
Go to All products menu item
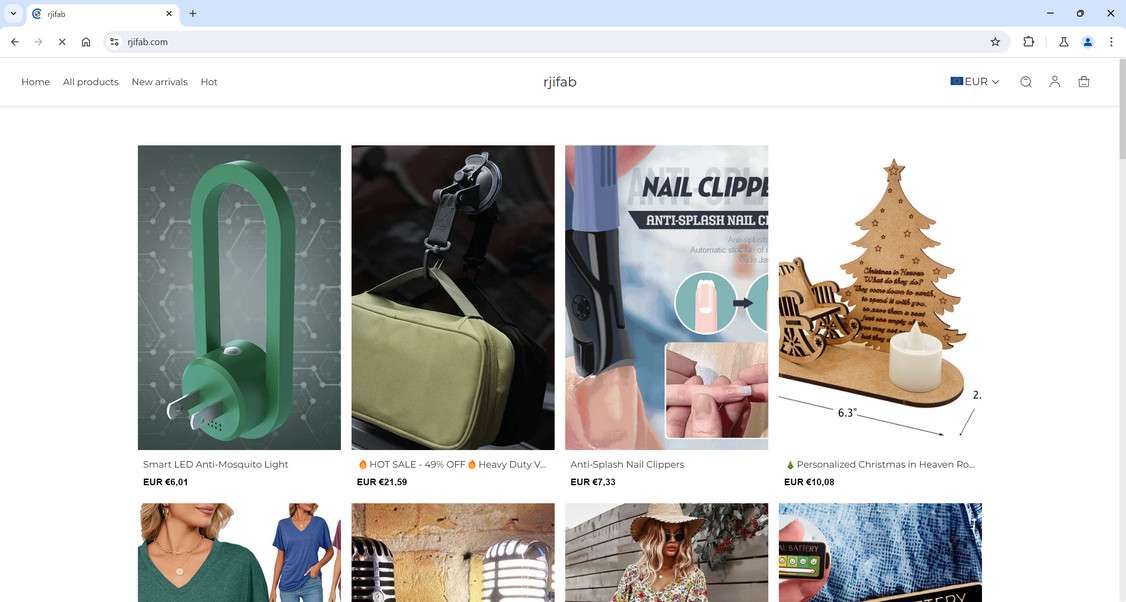click(90, 82)
